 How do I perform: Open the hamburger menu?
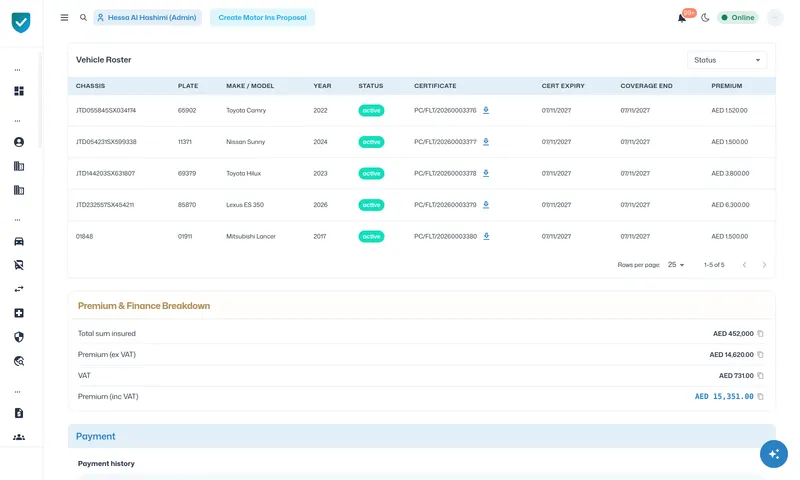click(64, 17)
